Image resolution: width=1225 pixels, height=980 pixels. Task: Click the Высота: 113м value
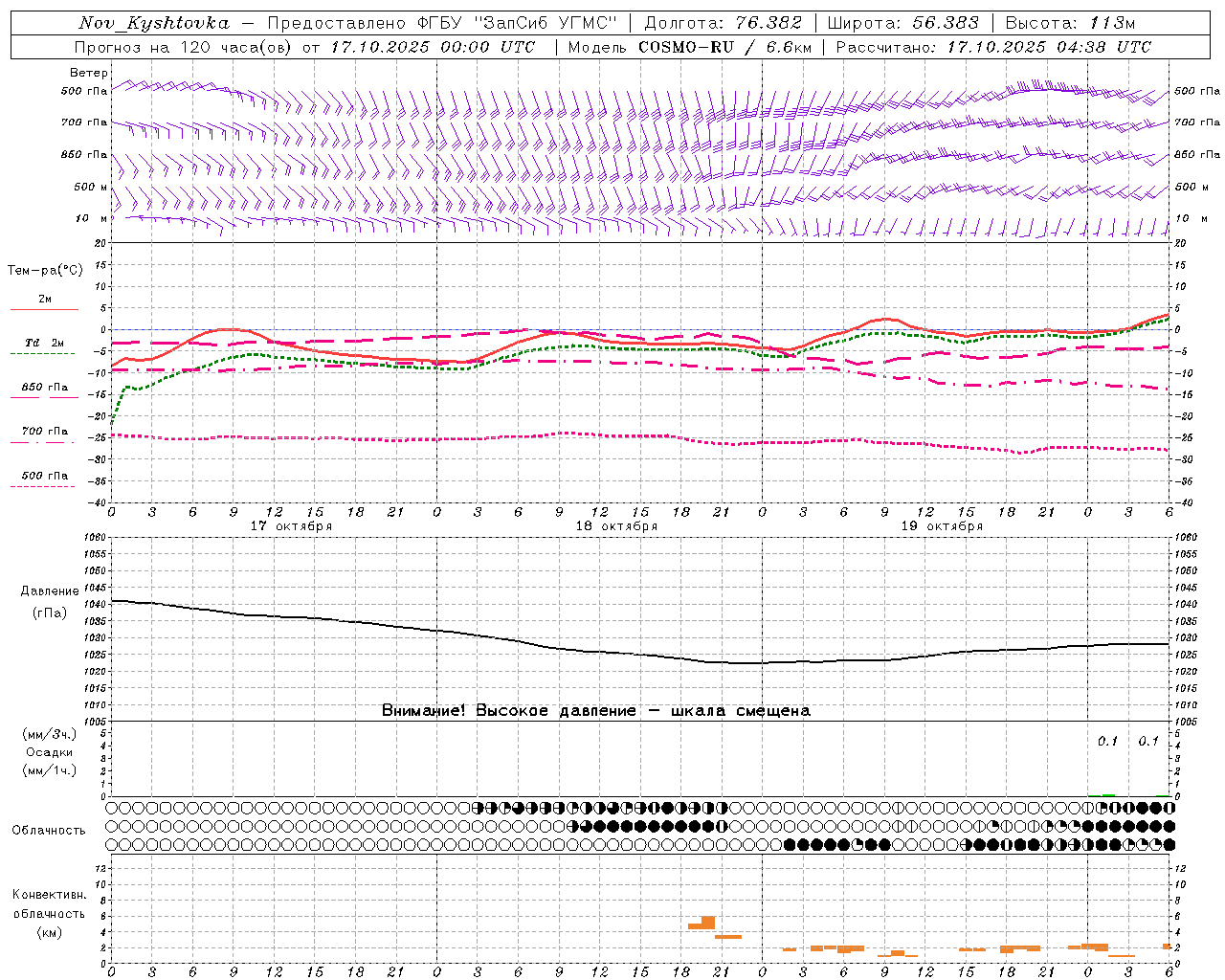click(x=1070, y=23)
